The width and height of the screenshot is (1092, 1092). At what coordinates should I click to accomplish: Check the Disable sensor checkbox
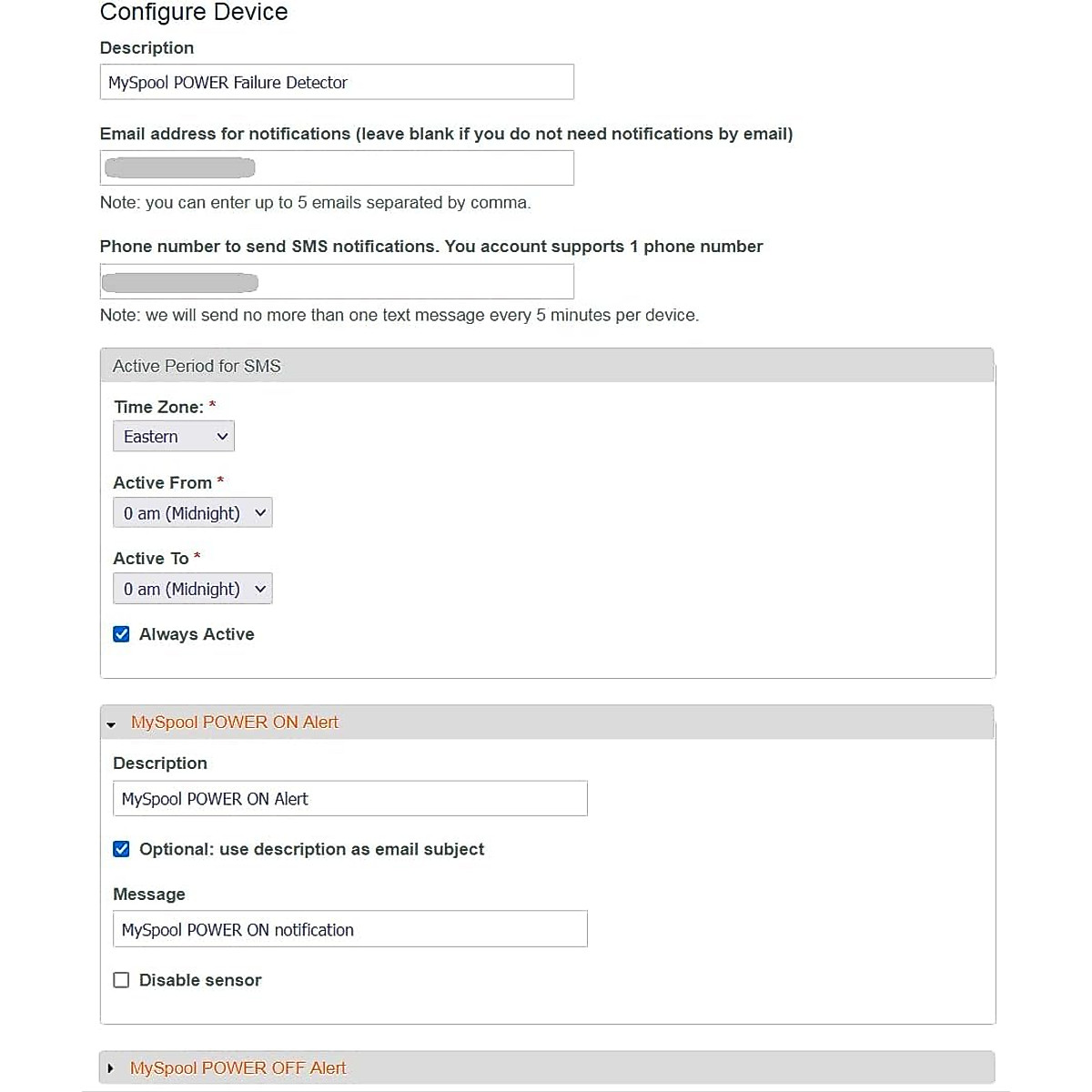click(x=121, y=980)
